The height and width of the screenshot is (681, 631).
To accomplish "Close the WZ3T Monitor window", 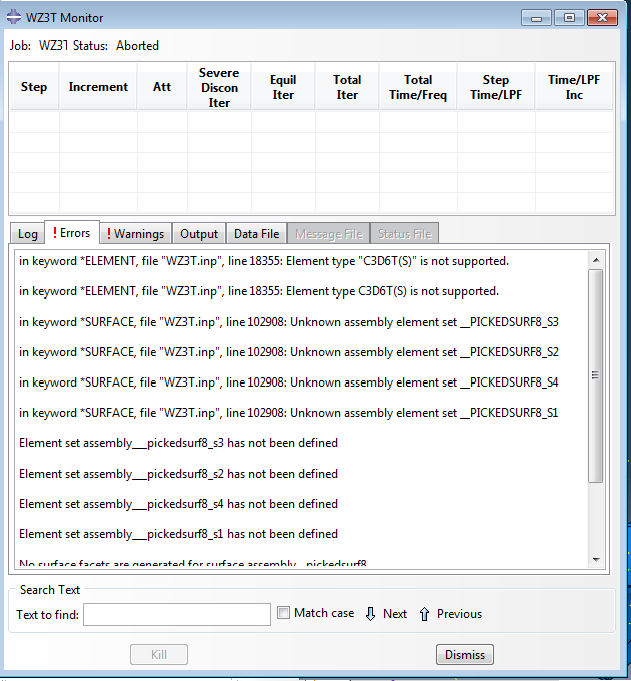I will (602, 18).
